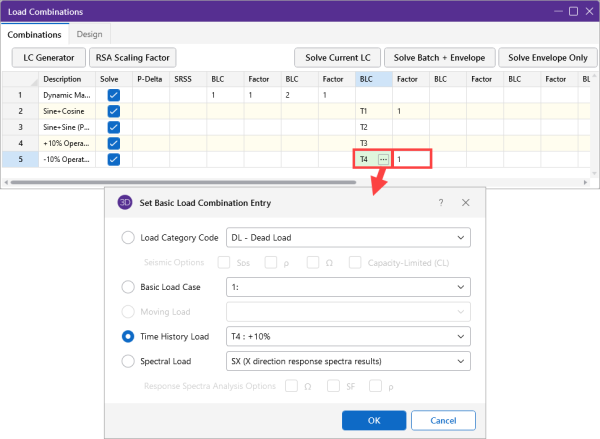This screenshot has width=600, height=439.
Task: Select the Basic Load Case radio option
Action: [x=127, y=287]
